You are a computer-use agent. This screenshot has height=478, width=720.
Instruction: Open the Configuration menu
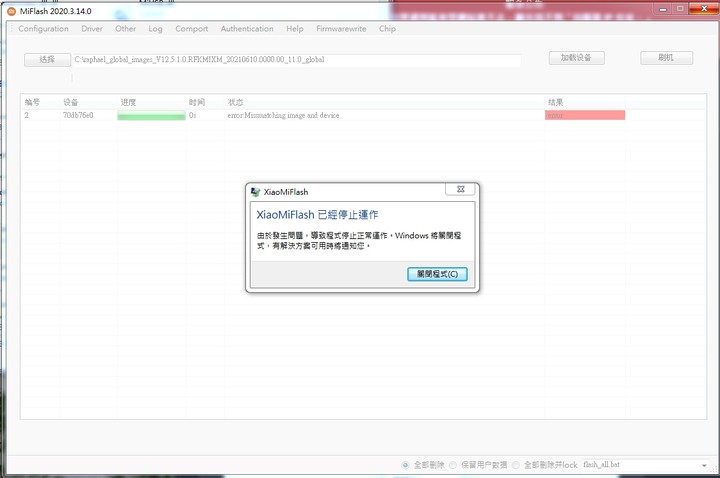[43, 28]
